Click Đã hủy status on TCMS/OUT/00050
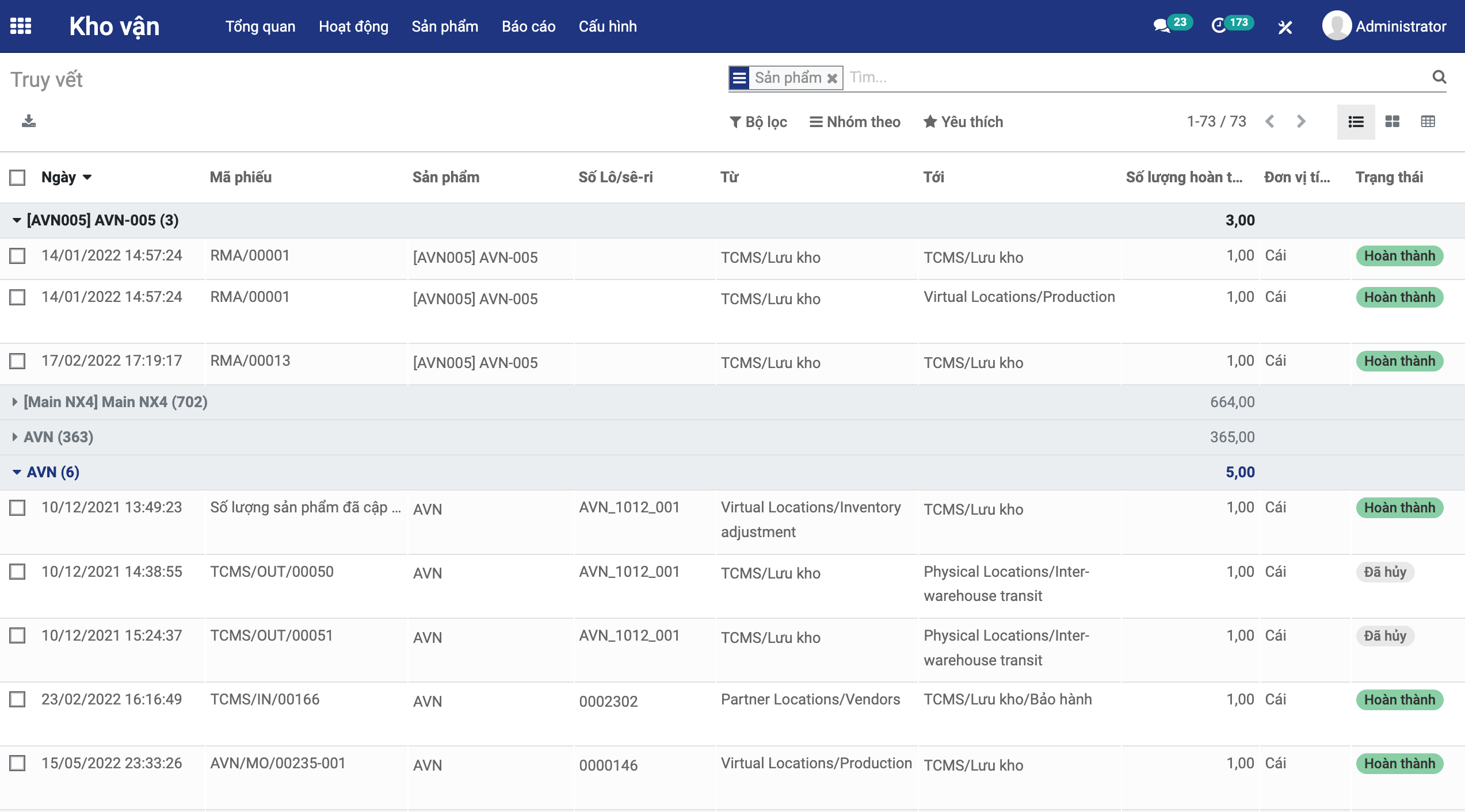1465x812 pixels. point(1385,572)
